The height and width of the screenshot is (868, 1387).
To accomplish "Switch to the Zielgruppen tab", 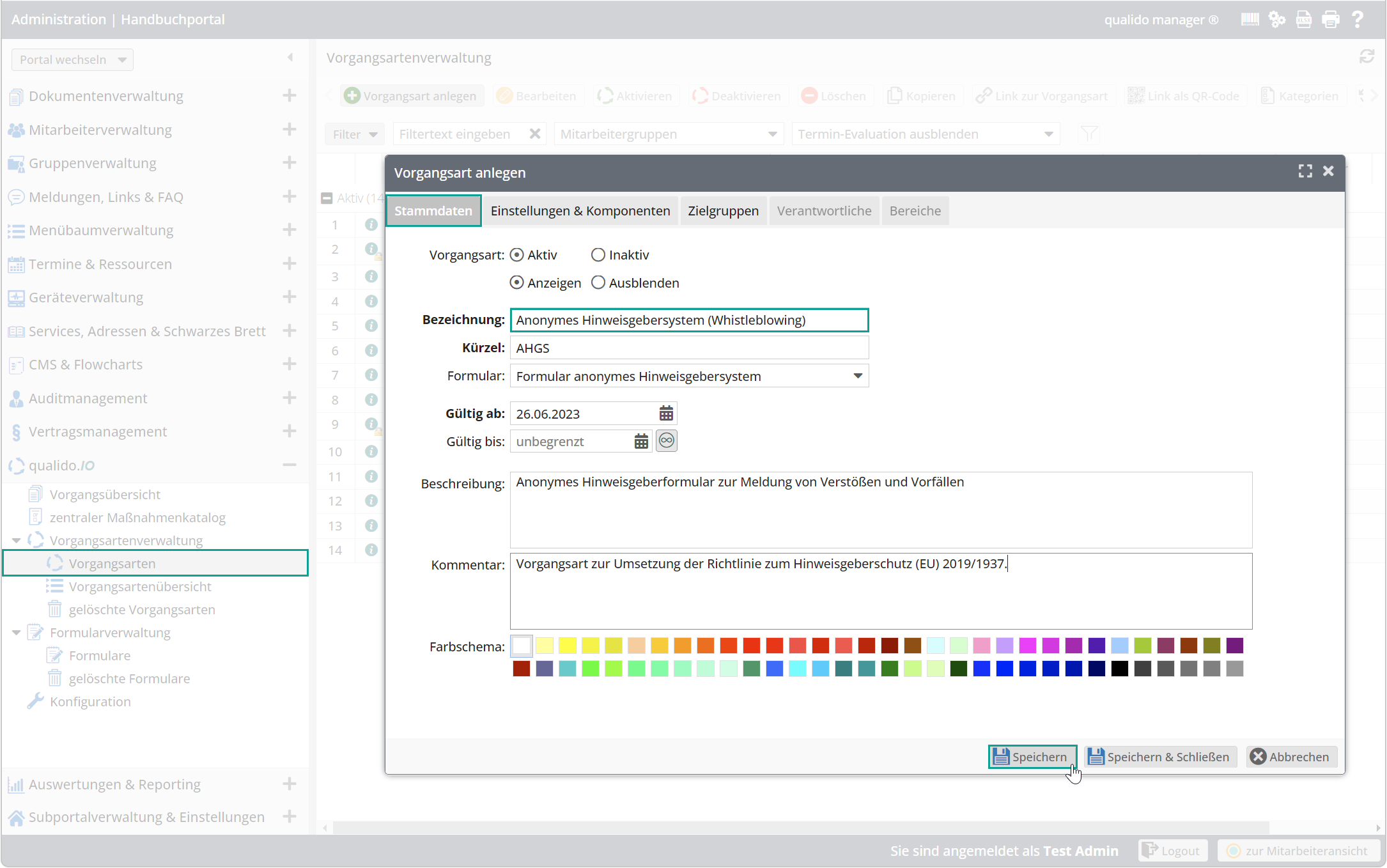I will [x=723, y=210].
